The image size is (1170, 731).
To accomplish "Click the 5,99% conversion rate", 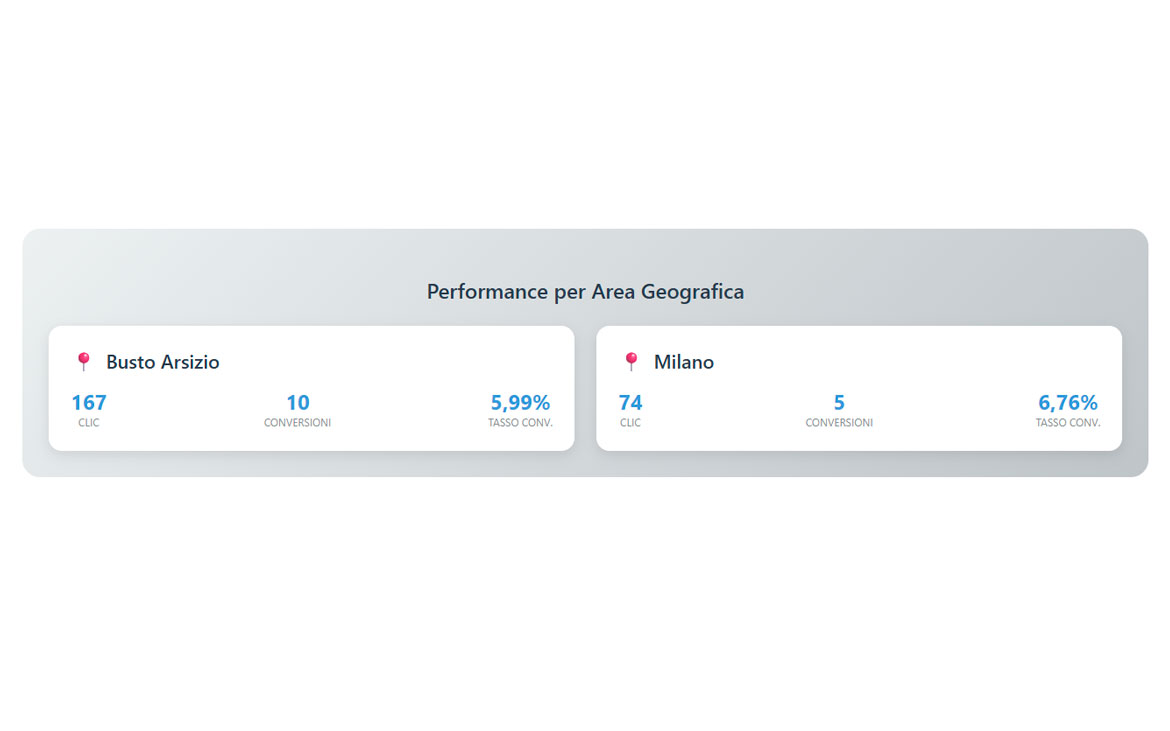I will coord(520,403).
